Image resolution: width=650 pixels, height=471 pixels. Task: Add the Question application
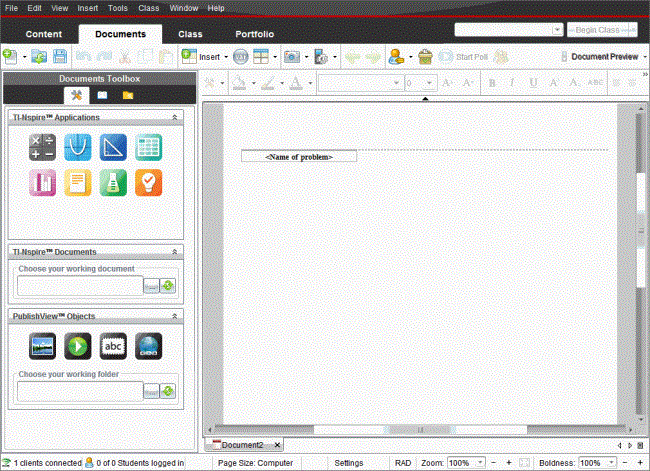pos(148,183)
